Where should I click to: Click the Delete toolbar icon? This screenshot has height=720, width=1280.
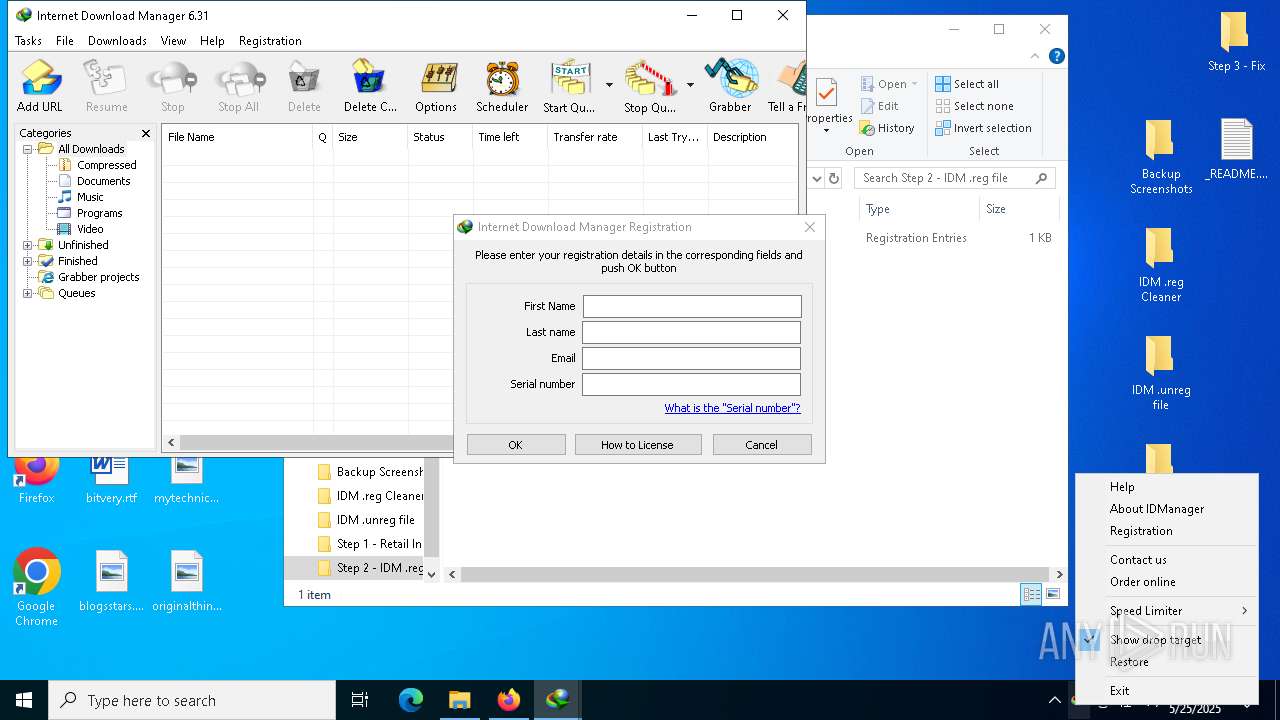[304, 85]
